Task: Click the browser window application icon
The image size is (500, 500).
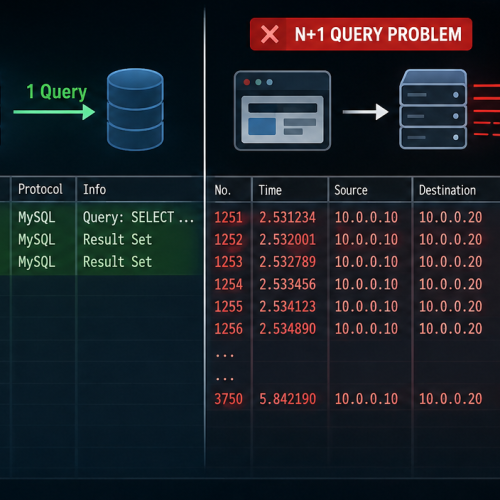Action: (282, 110)
